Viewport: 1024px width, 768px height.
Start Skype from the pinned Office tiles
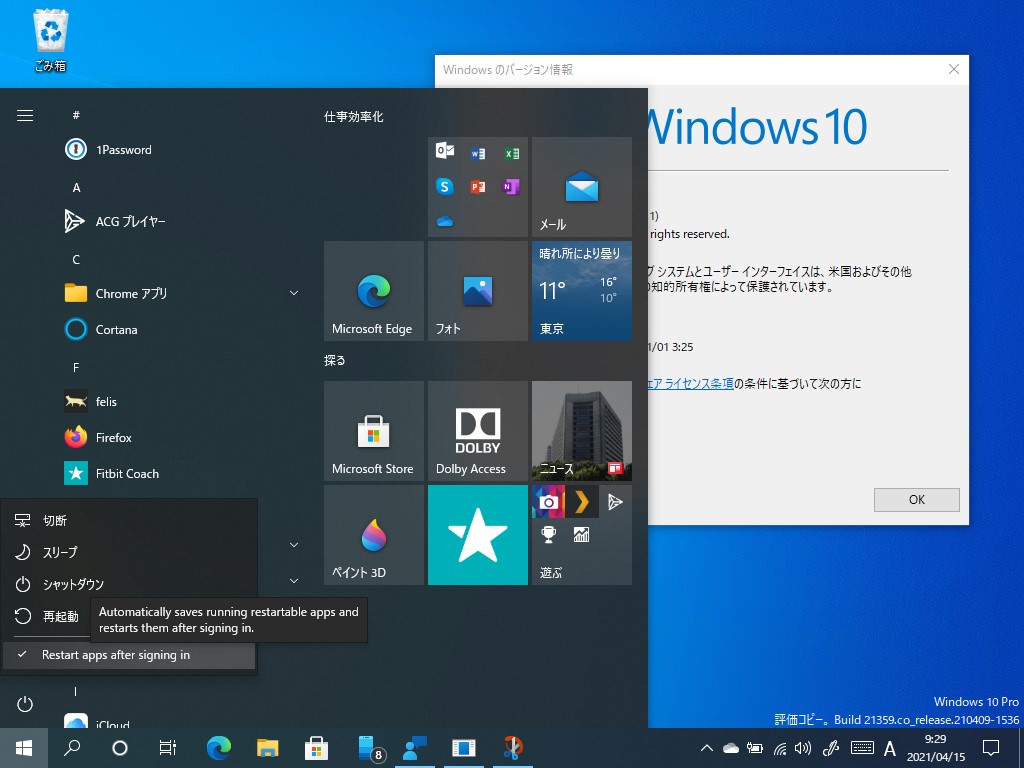click(445, 186)
